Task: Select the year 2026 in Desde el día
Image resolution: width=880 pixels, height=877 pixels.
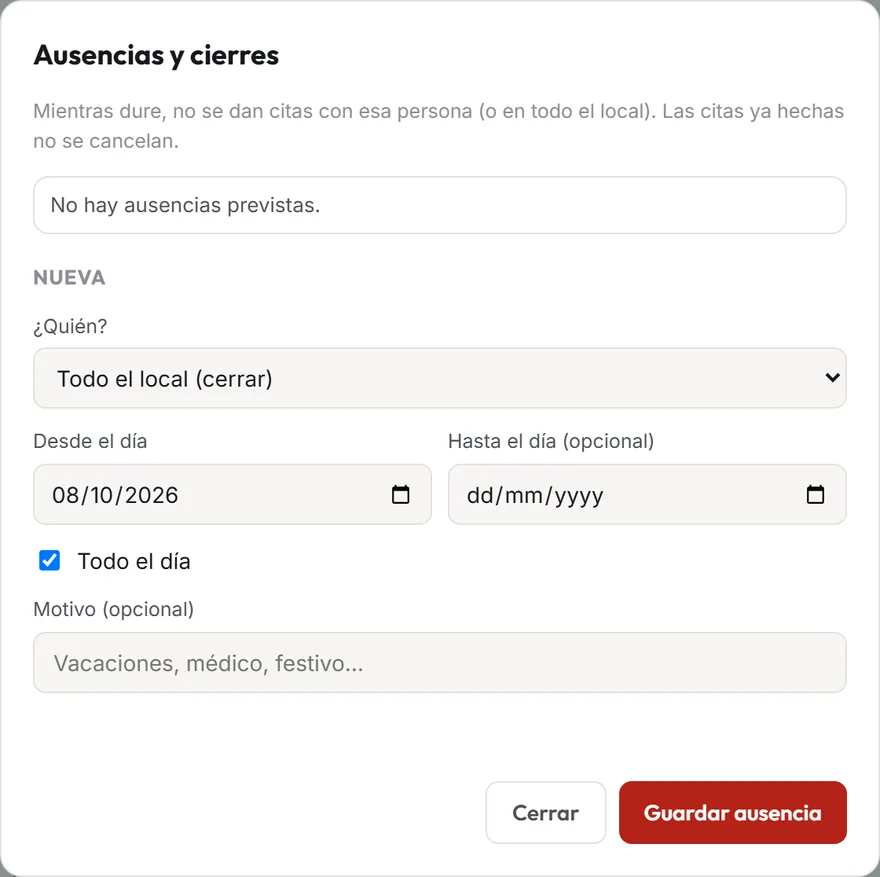Action: [151, 495]
